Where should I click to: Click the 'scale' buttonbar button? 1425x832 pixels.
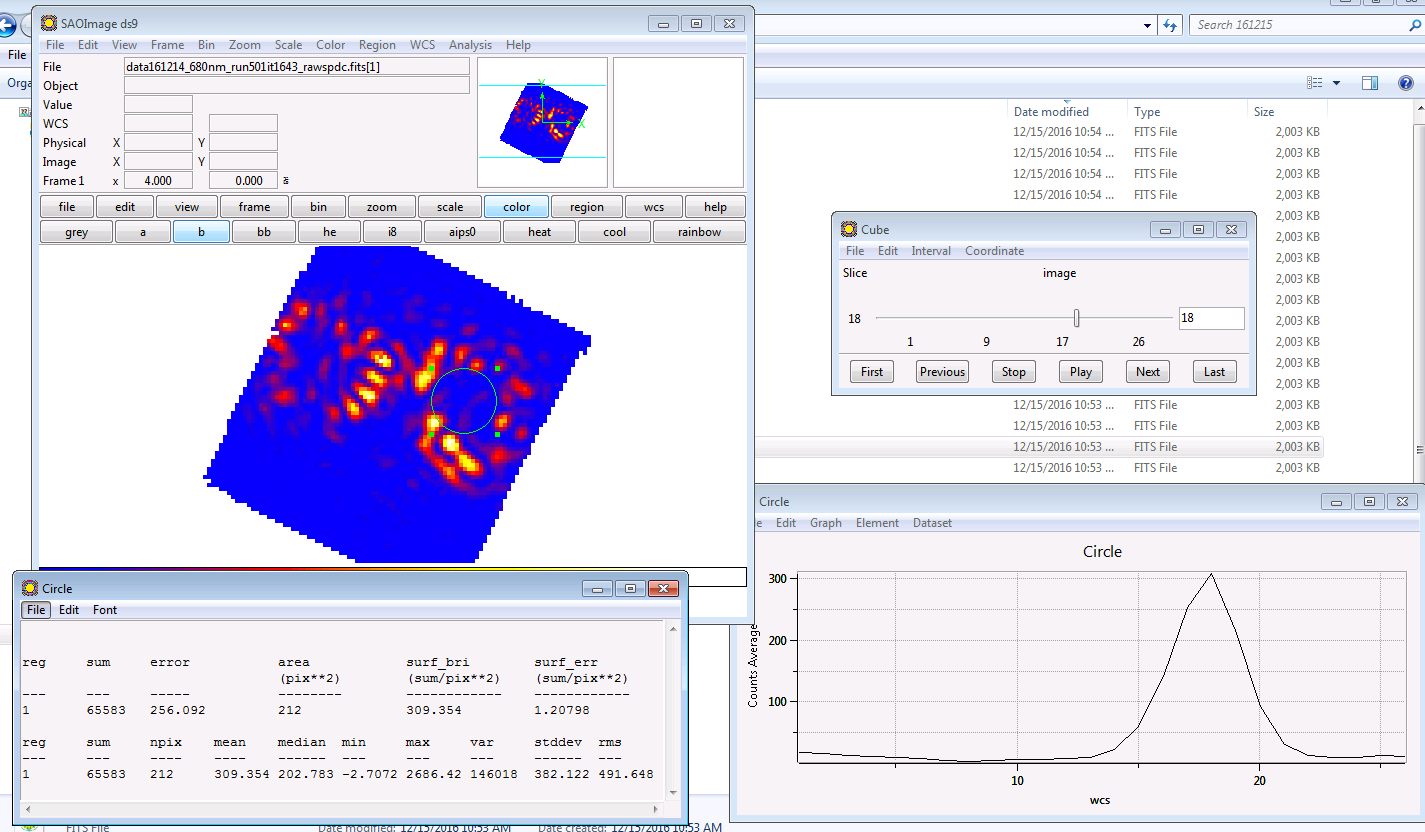tap(450, 207)
